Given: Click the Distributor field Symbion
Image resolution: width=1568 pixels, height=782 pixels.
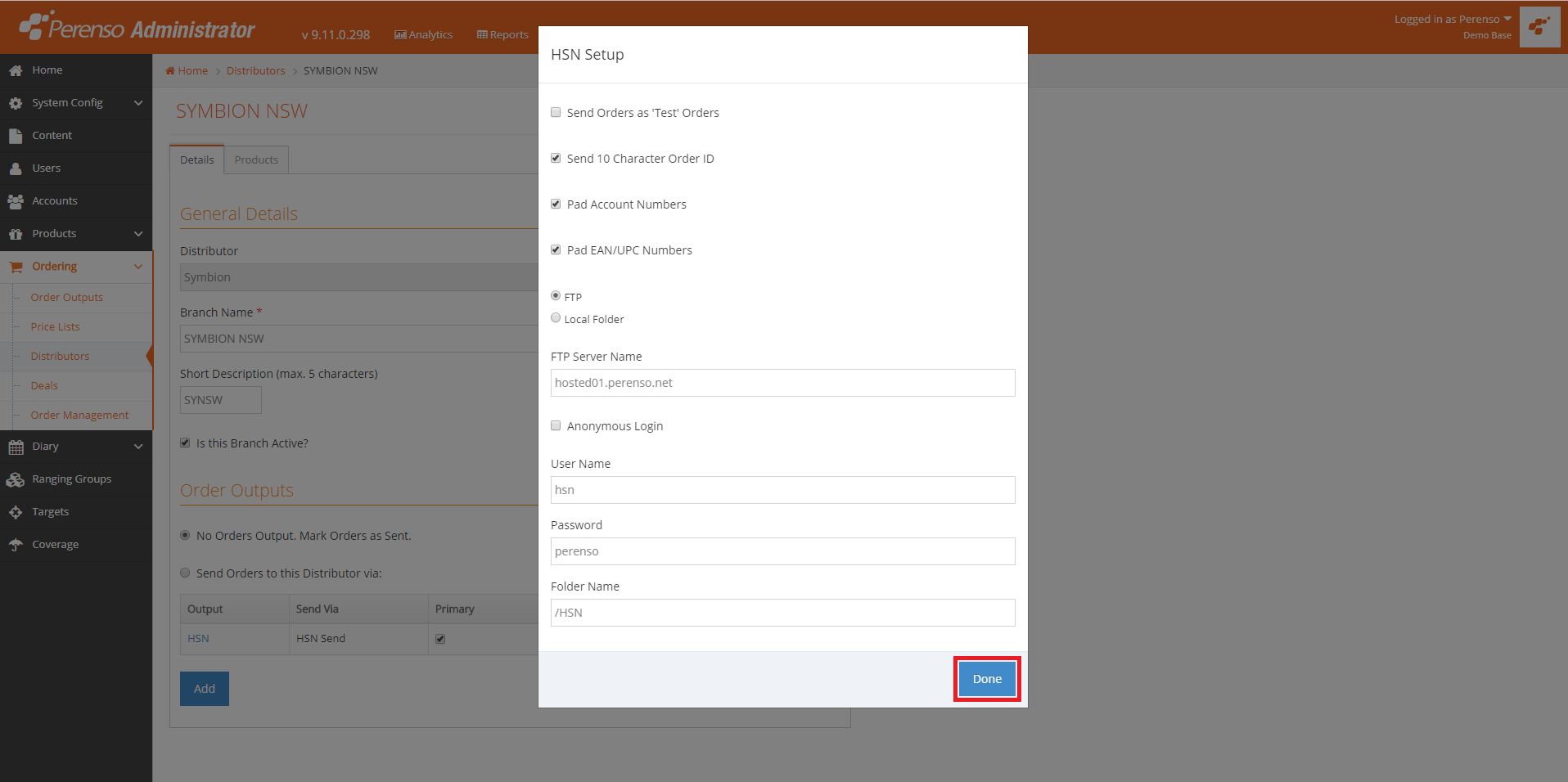Looking at the screenshot, I should (359, 277).
